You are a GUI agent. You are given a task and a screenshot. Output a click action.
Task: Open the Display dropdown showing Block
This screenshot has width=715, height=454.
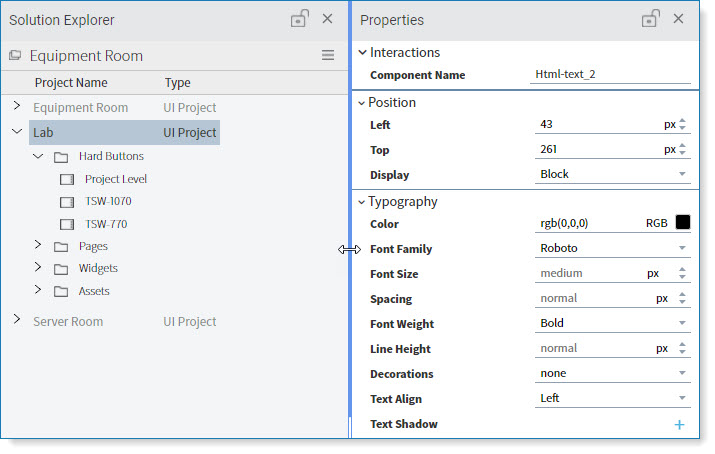click(612, 174)
